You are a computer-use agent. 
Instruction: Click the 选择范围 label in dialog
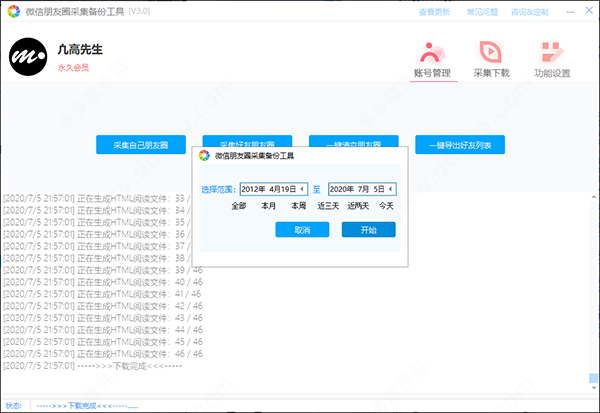pos(218,189)
